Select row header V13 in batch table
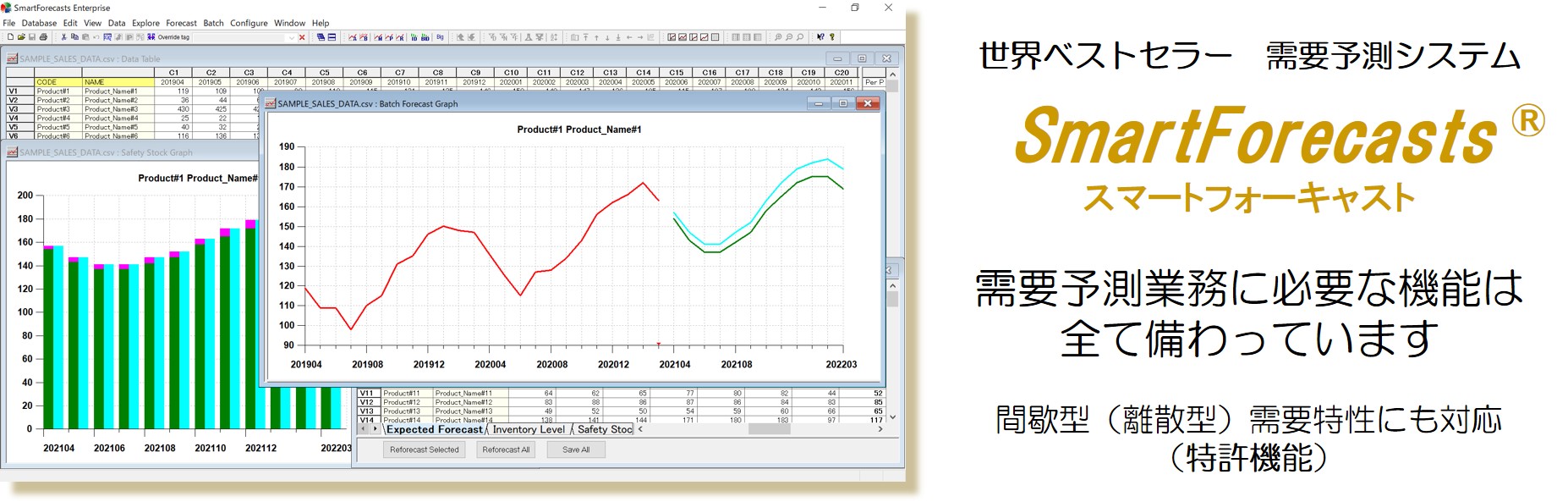Viewport: 1568px width, 502px height. 367,411
